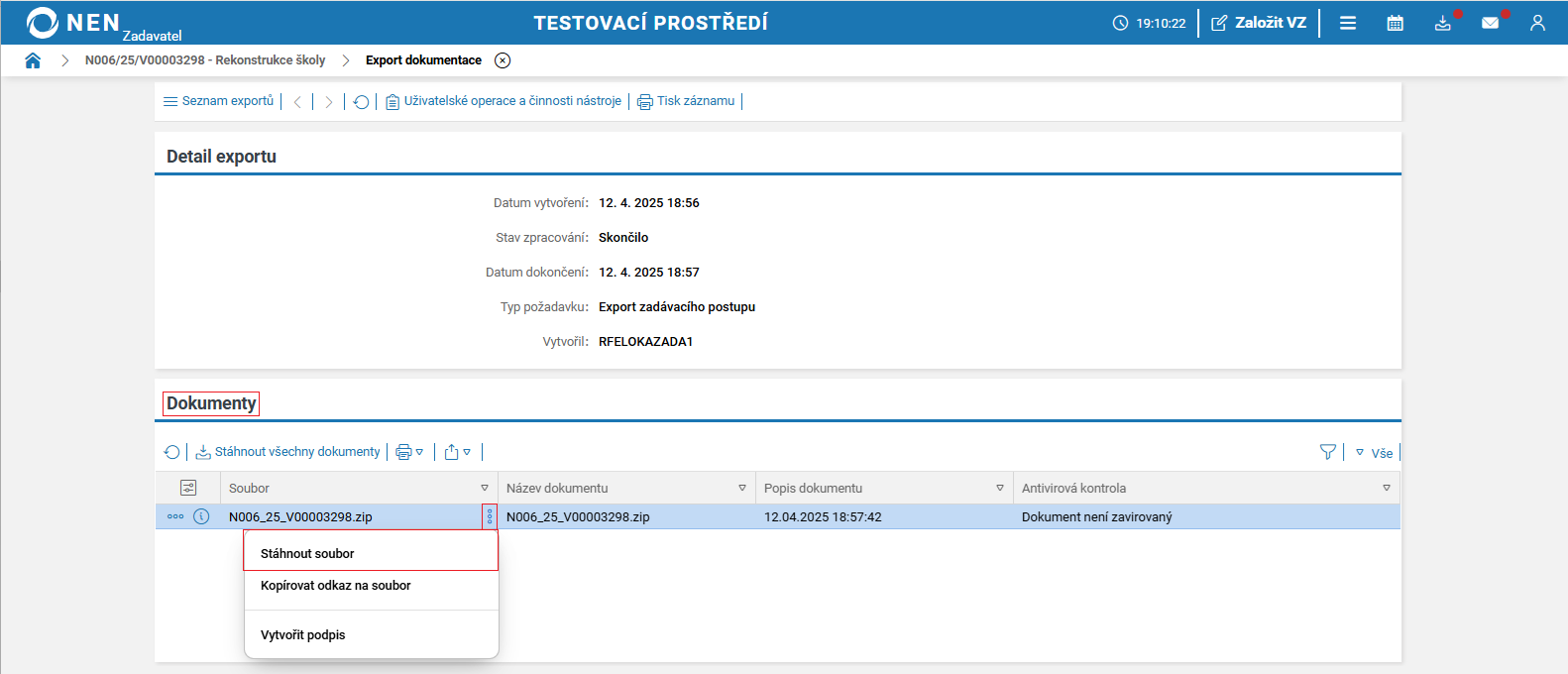Click RFELOKAZADA1 creator value
This screenshot has width=1568, height=674.
(646, 342)
